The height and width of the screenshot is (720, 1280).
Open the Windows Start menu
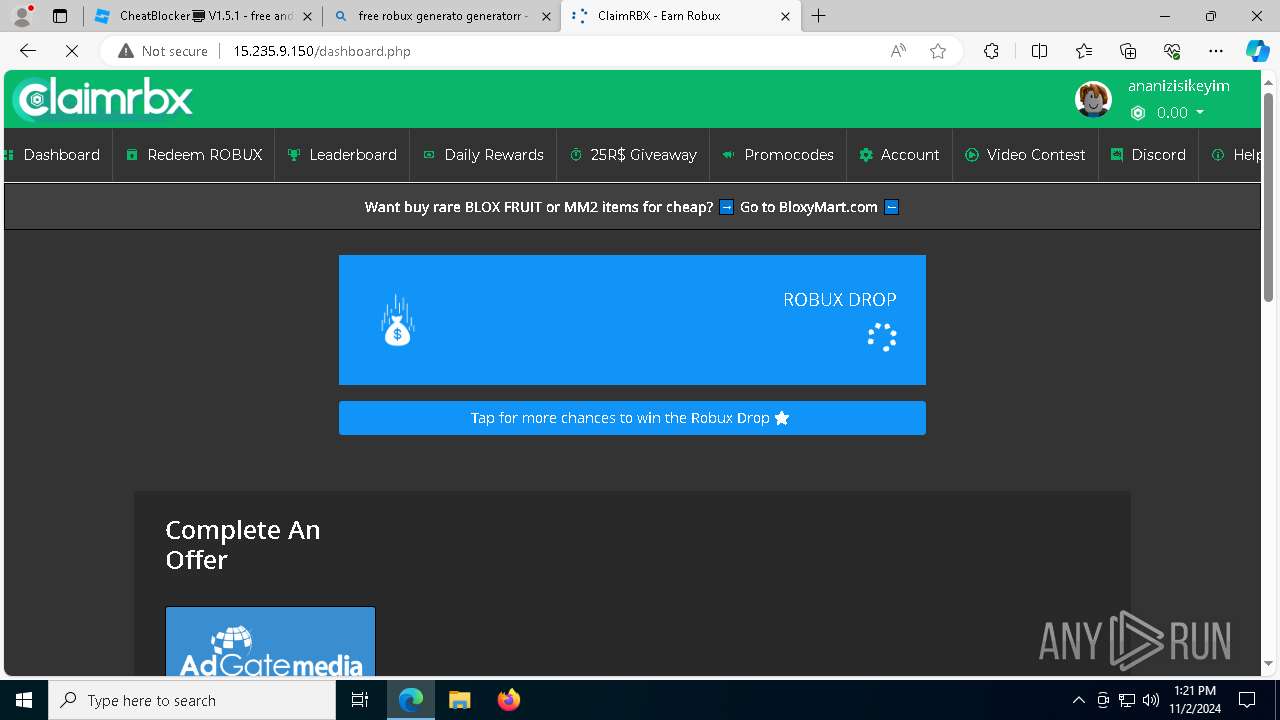[x=24, y=700]
